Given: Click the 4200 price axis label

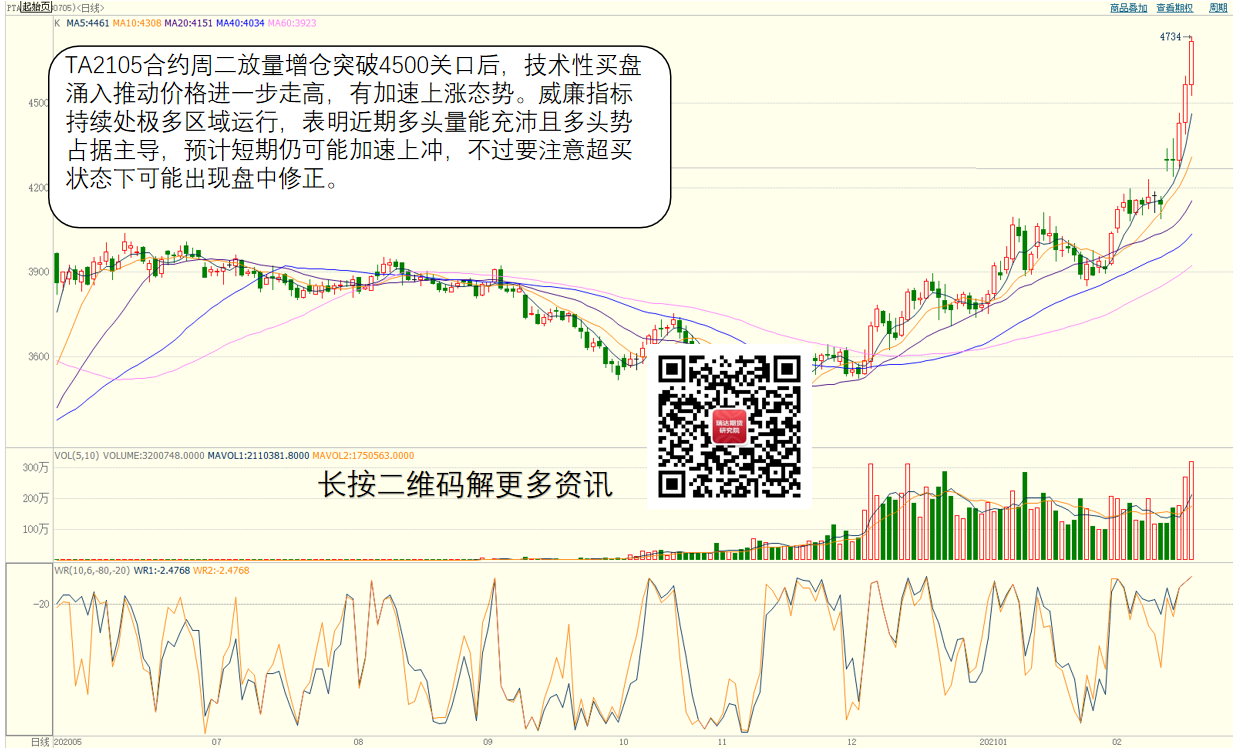Looking at the screenshot, I should pyautogui.click(x=38, y=188).
